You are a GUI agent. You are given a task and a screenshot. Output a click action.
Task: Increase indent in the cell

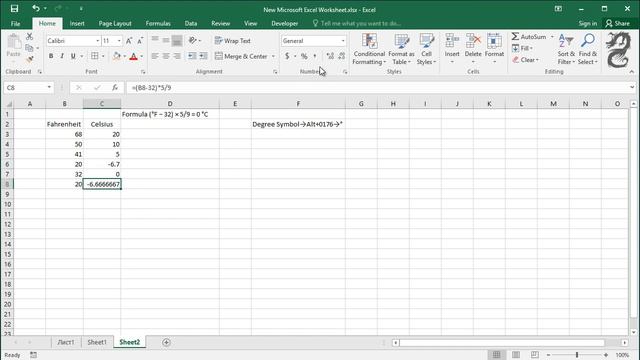point(203,56)
